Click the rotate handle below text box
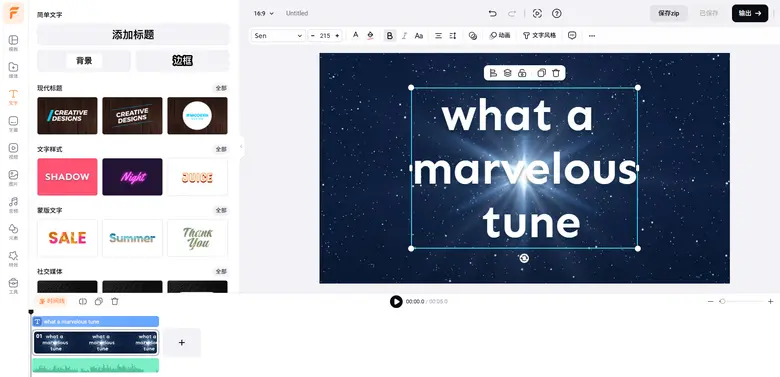Screen dimensions: 780x377 [524, 258]
